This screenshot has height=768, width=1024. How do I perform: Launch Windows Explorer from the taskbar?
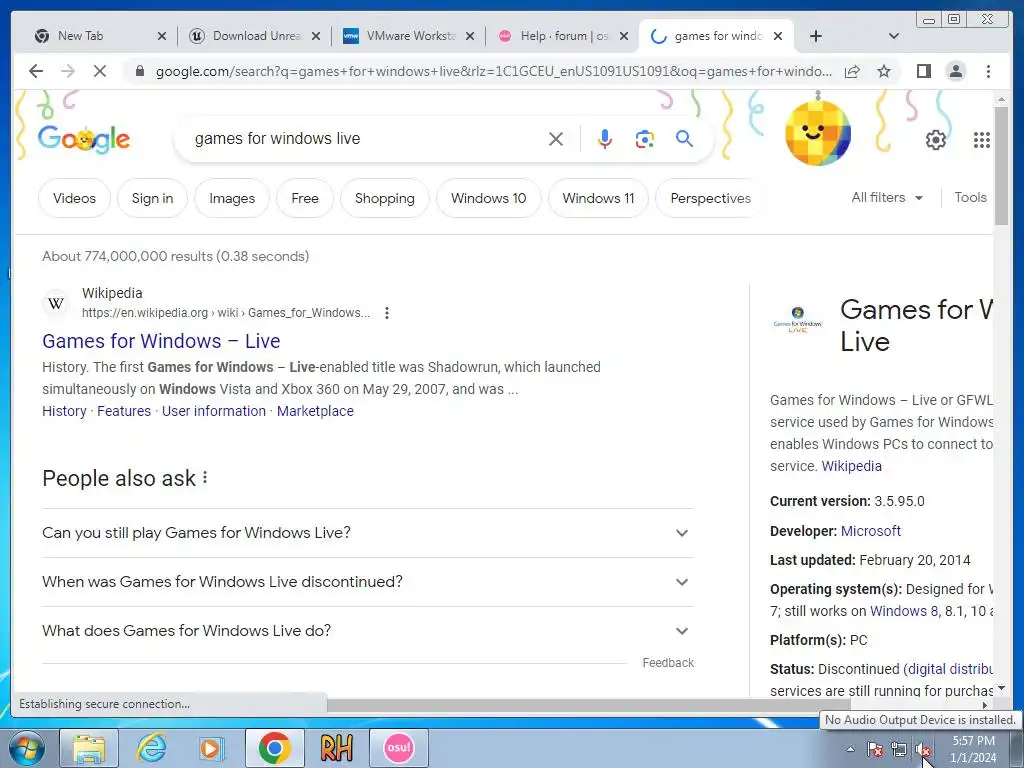pyautogui.click(x=89, y=748)
